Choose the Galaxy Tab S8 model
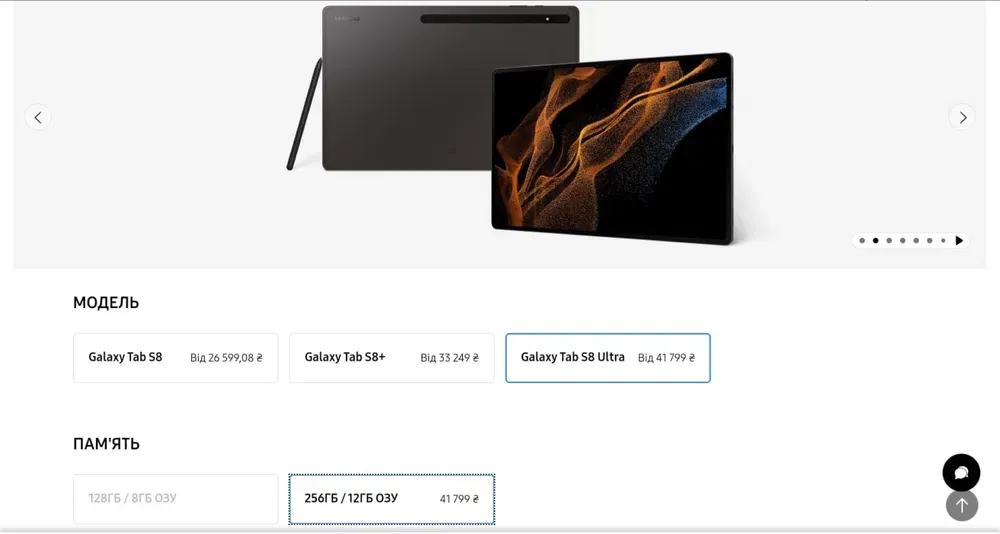 pos(175,358)
